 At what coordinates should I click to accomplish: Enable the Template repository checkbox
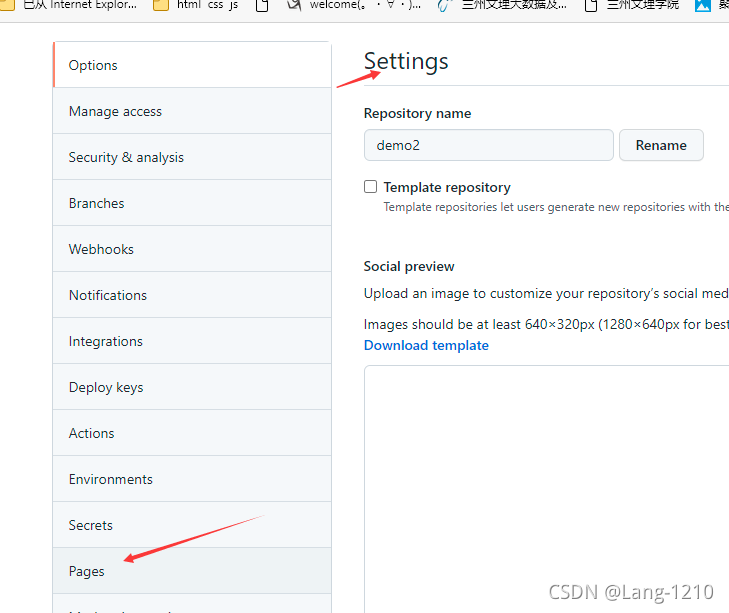click(x=371, y=187)
